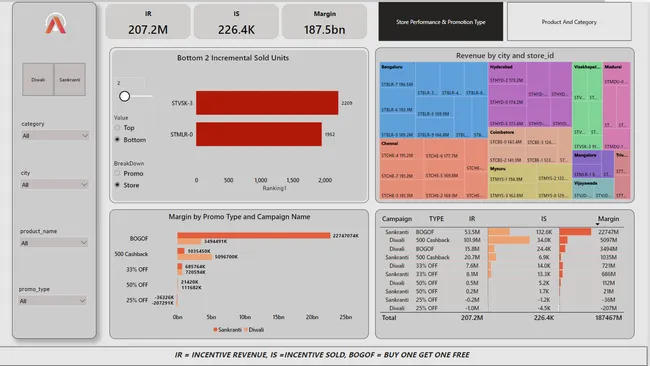Click the BOGOF axis label in margin chart
Viewport: 650px width, 366px height.
138,238
